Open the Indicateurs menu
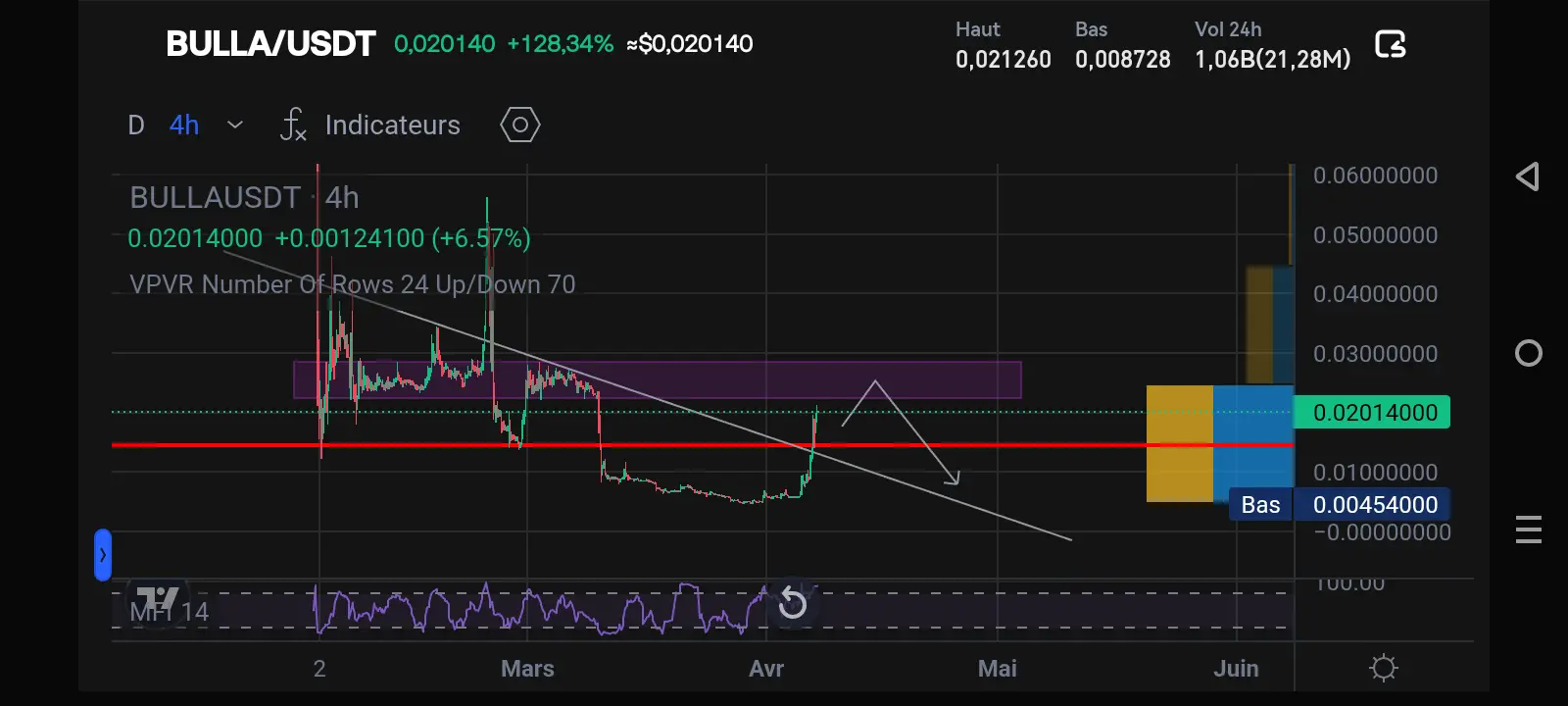This screenshot has height=706, width=1568. coord(392,125)
